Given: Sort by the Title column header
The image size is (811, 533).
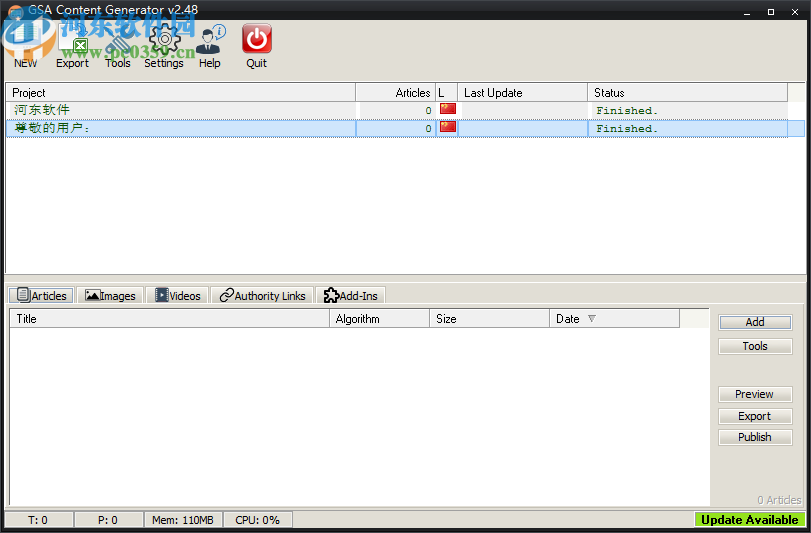Looking at the screenshot, I should coord(169,318).
